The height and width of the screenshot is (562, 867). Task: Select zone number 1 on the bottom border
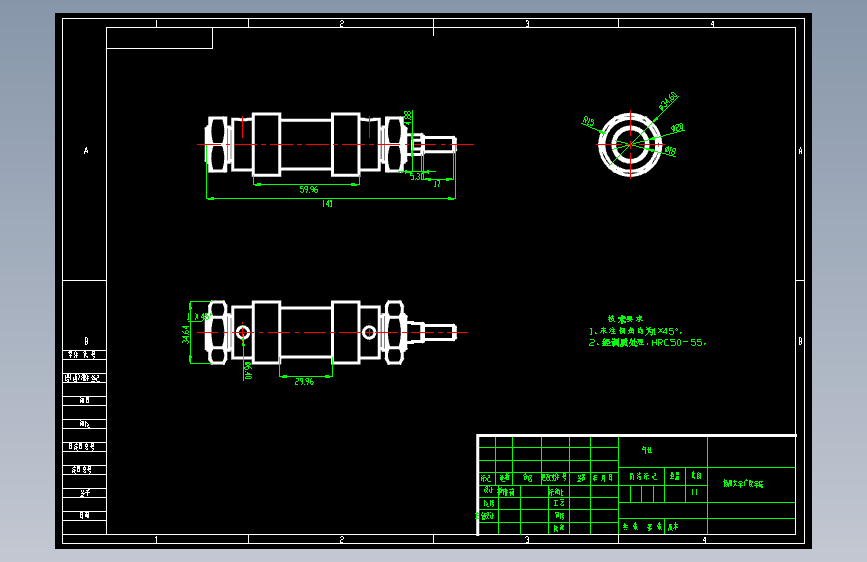pyautogui.click(x=156, y=539)
